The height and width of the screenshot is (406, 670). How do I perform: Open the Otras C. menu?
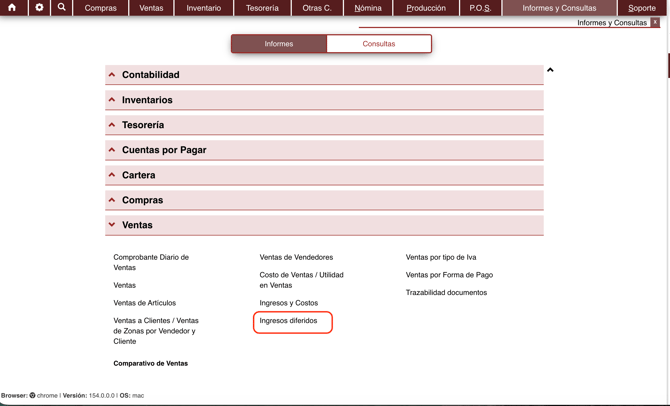click(317, 8)
